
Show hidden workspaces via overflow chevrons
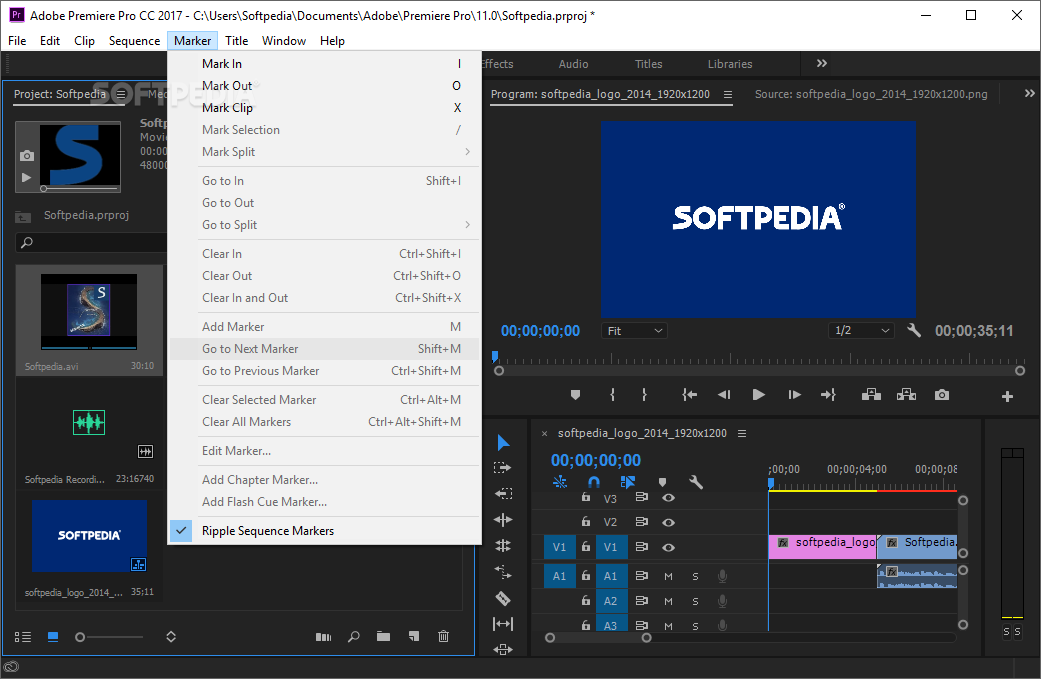click(x=822, y=64)
